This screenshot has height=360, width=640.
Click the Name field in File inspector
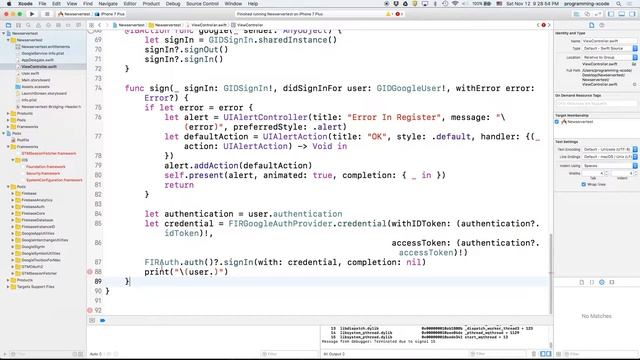[x=609, y=41]
